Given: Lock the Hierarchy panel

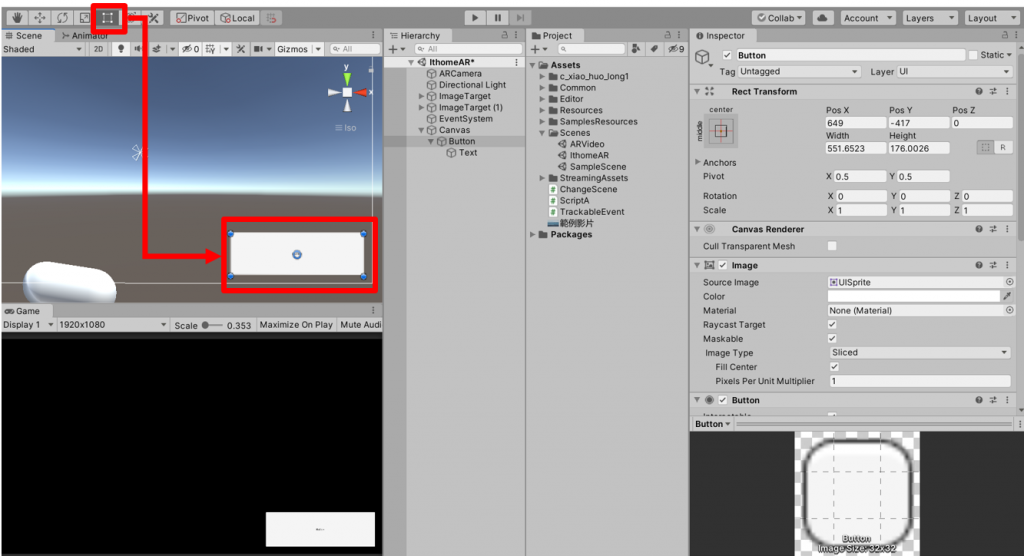Looking at the screenshot, I should pos(504,35).
